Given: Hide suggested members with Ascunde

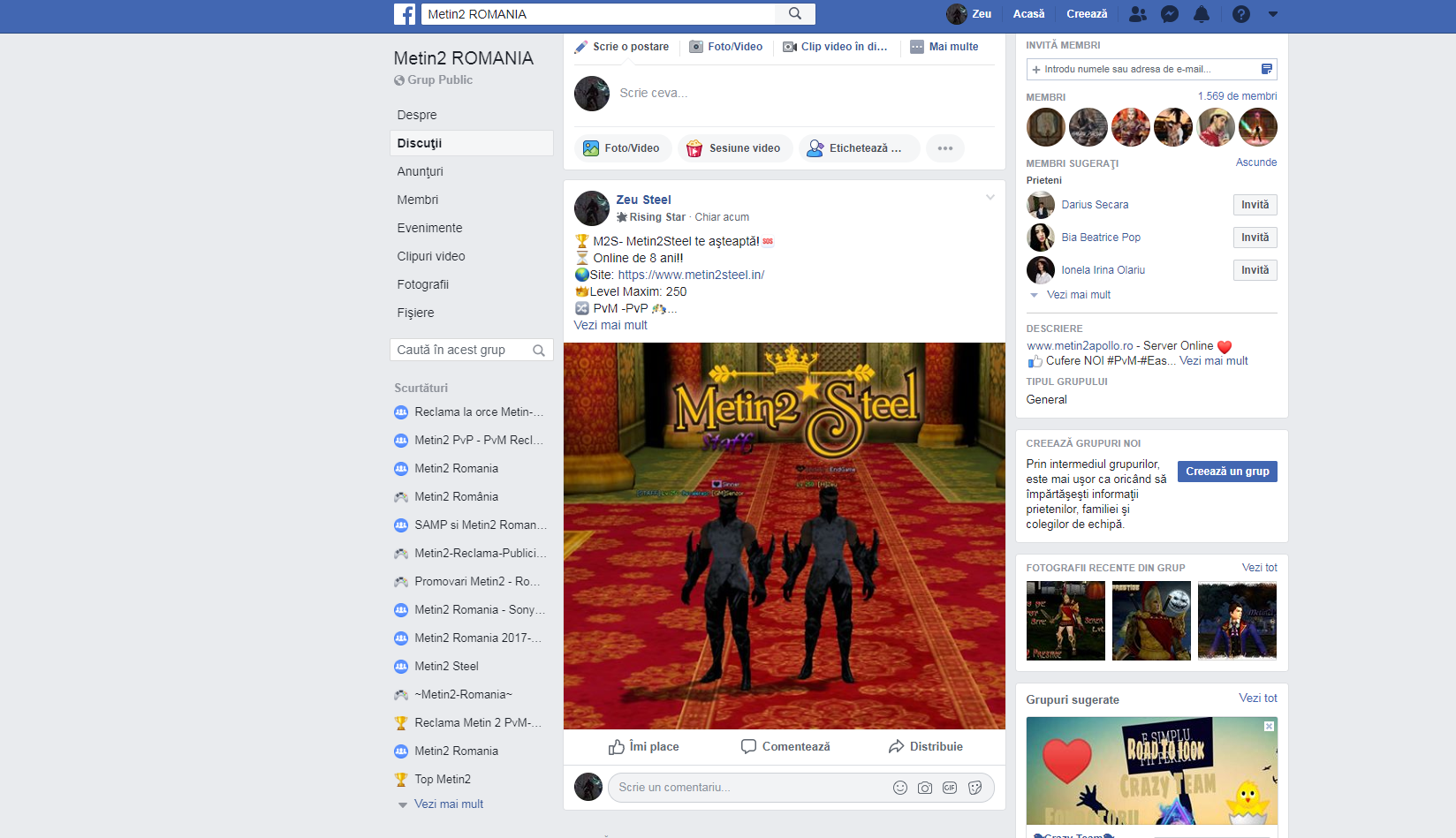Looking at the screenshot, I should click(1256, 162).
